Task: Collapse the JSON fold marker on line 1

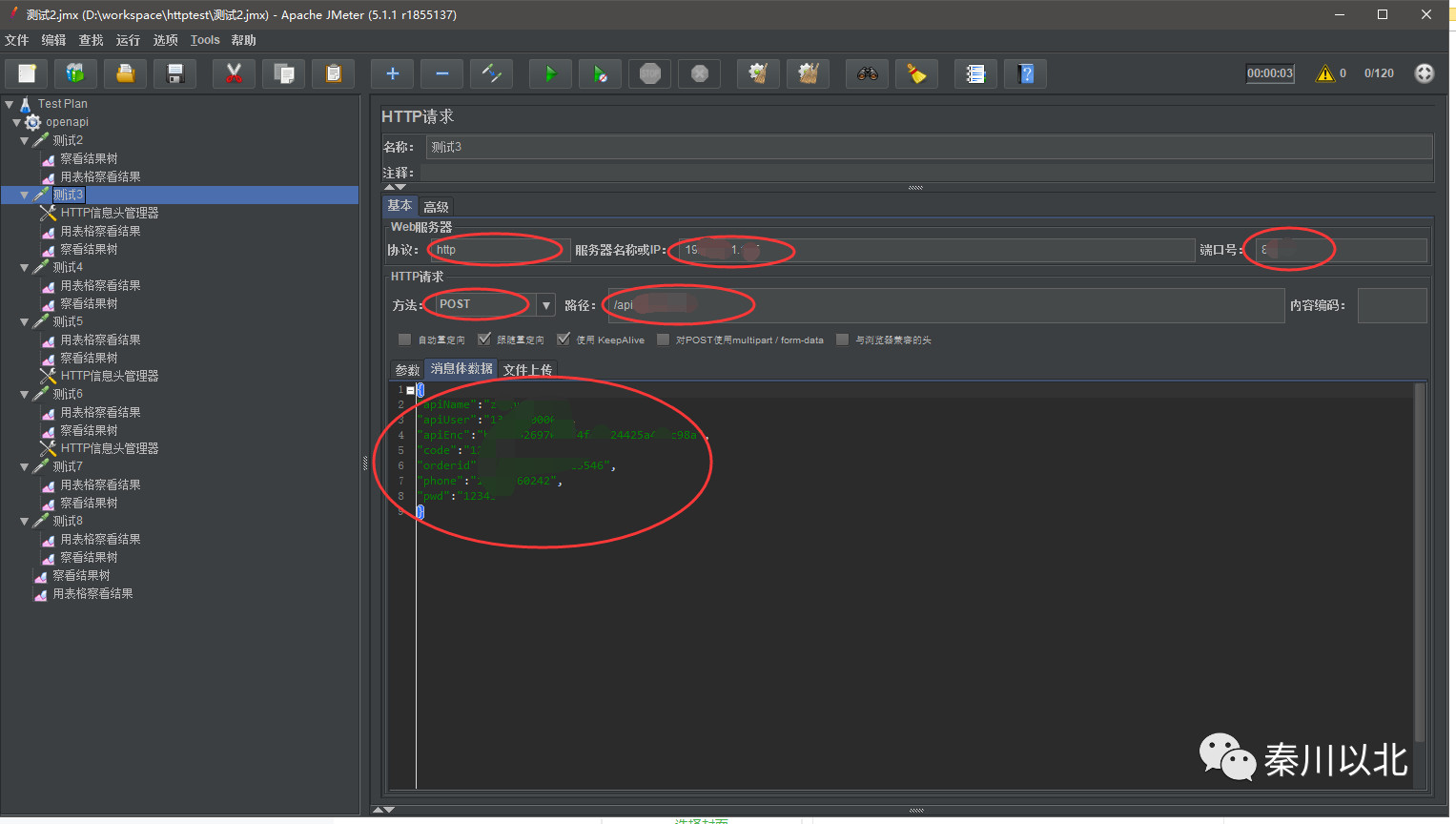Action: tap(410, 390)
